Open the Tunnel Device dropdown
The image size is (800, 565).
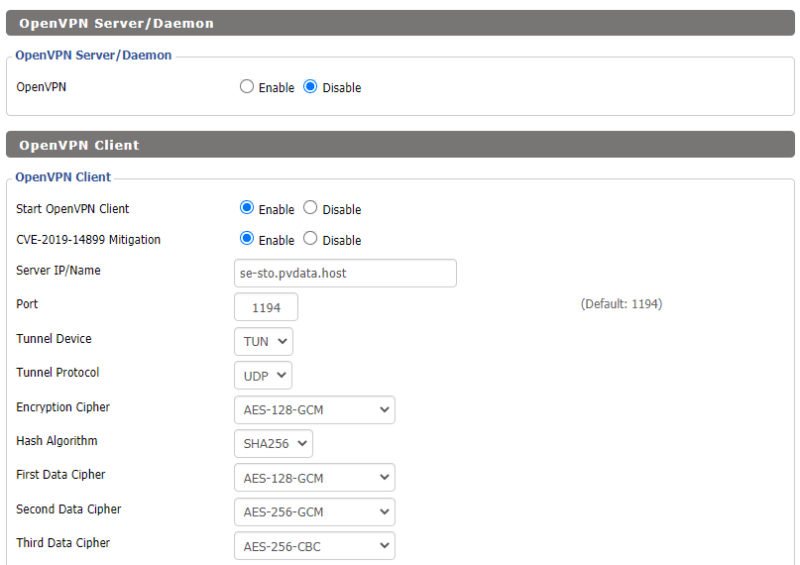[x=264, y=341]
